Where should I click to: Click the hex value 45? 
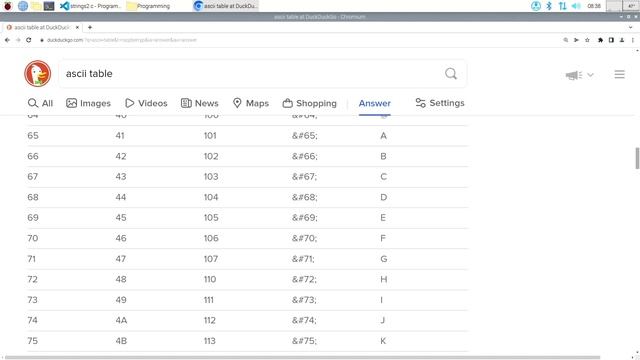coord(121,218)
